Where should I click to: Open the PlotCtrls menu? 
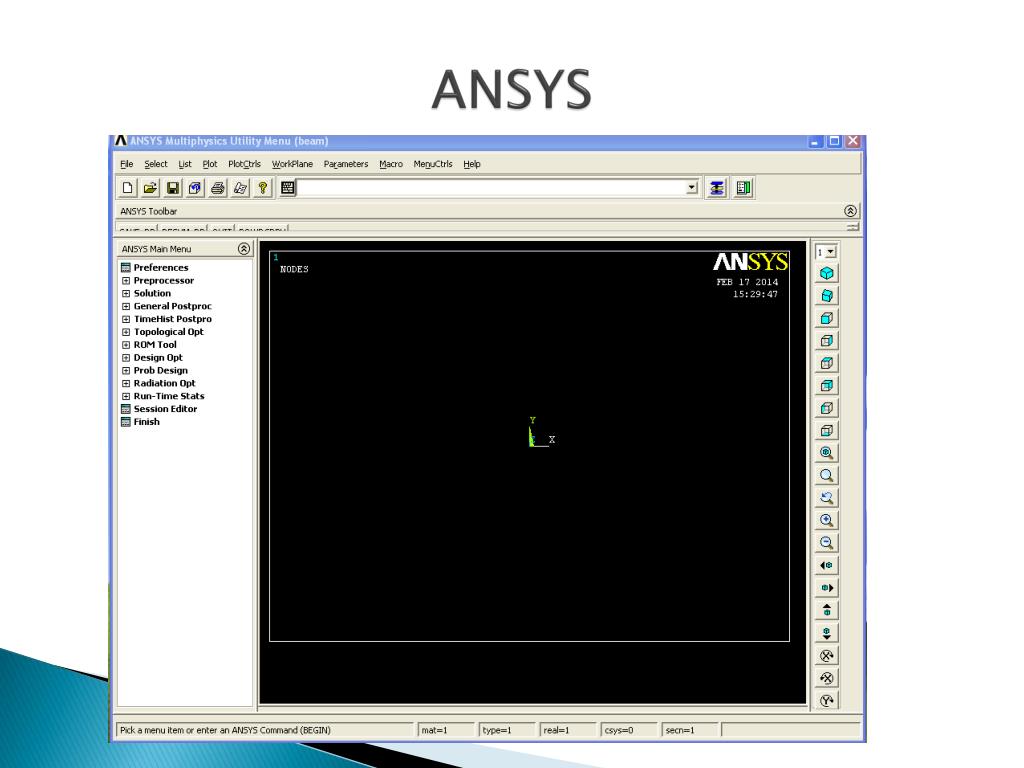click(244, 164)
